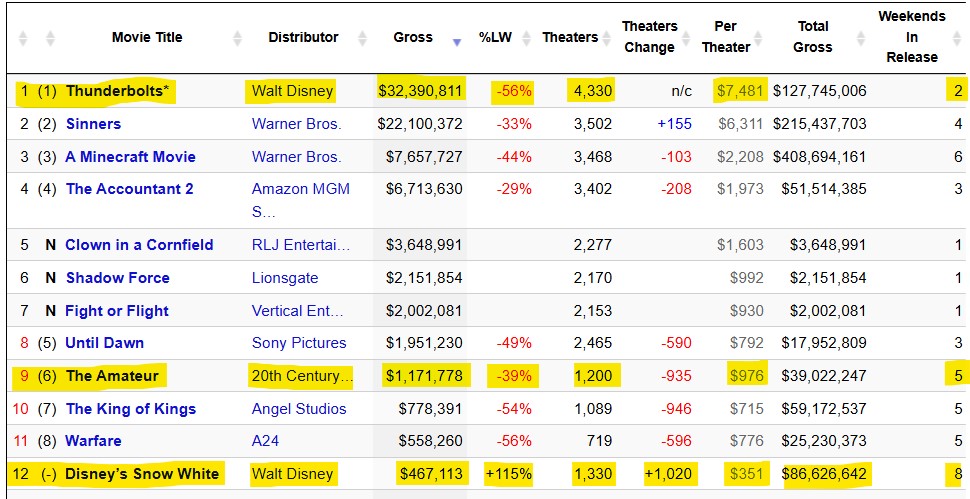Open the Thunderbolts* movie link
The image size is (970, 499).
coord(118,92)
